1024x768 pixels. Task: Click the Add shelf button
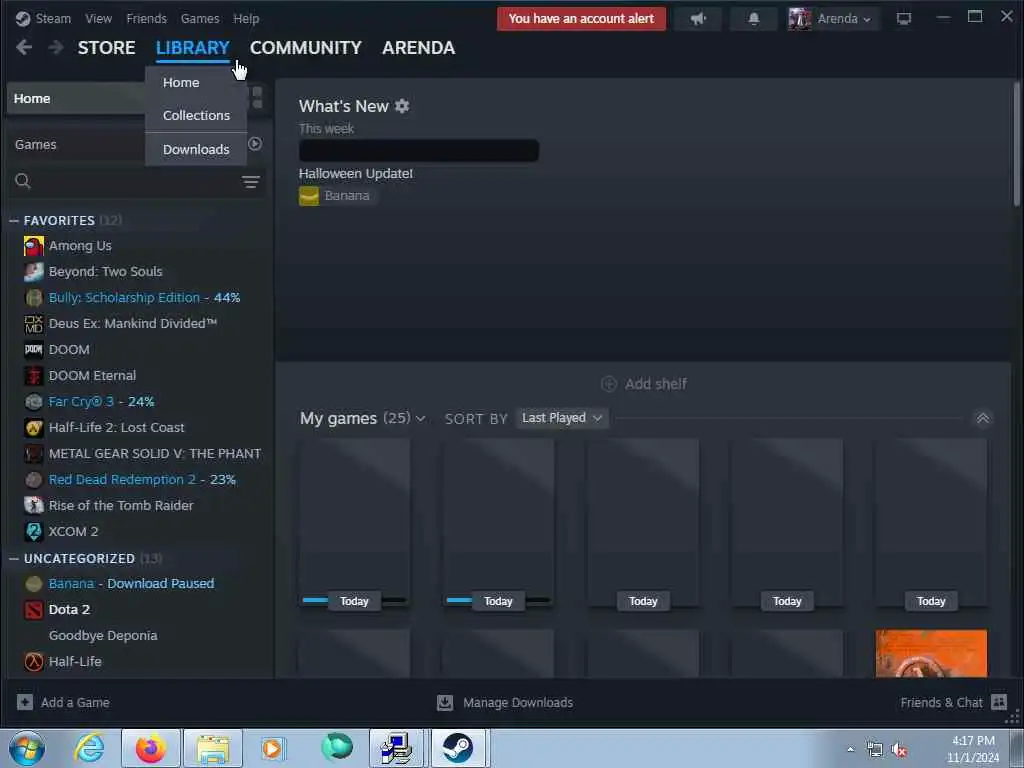tap(643, 383)
